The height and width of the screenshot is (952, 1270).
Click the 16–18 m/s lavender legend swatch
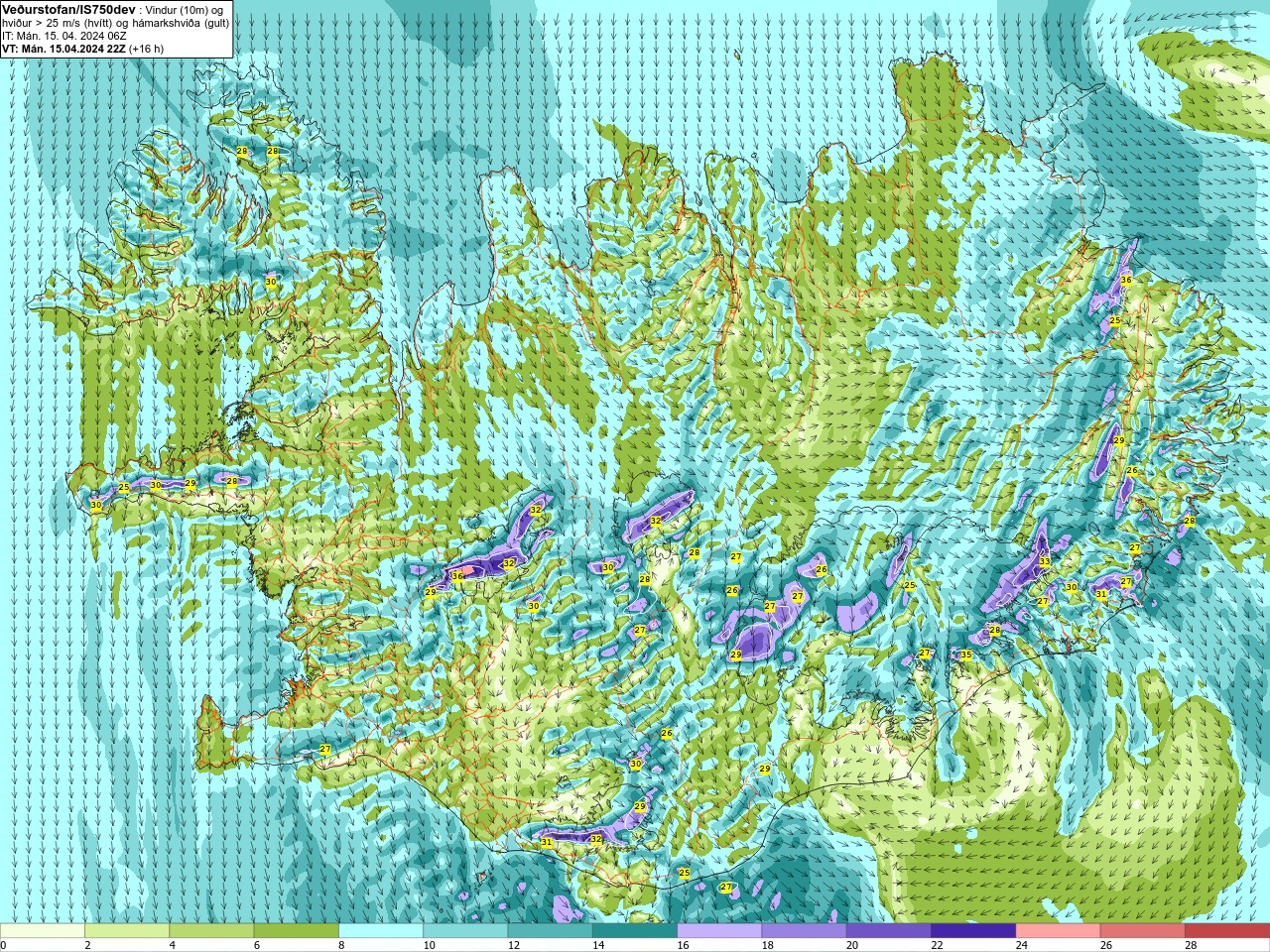point(719,931)
